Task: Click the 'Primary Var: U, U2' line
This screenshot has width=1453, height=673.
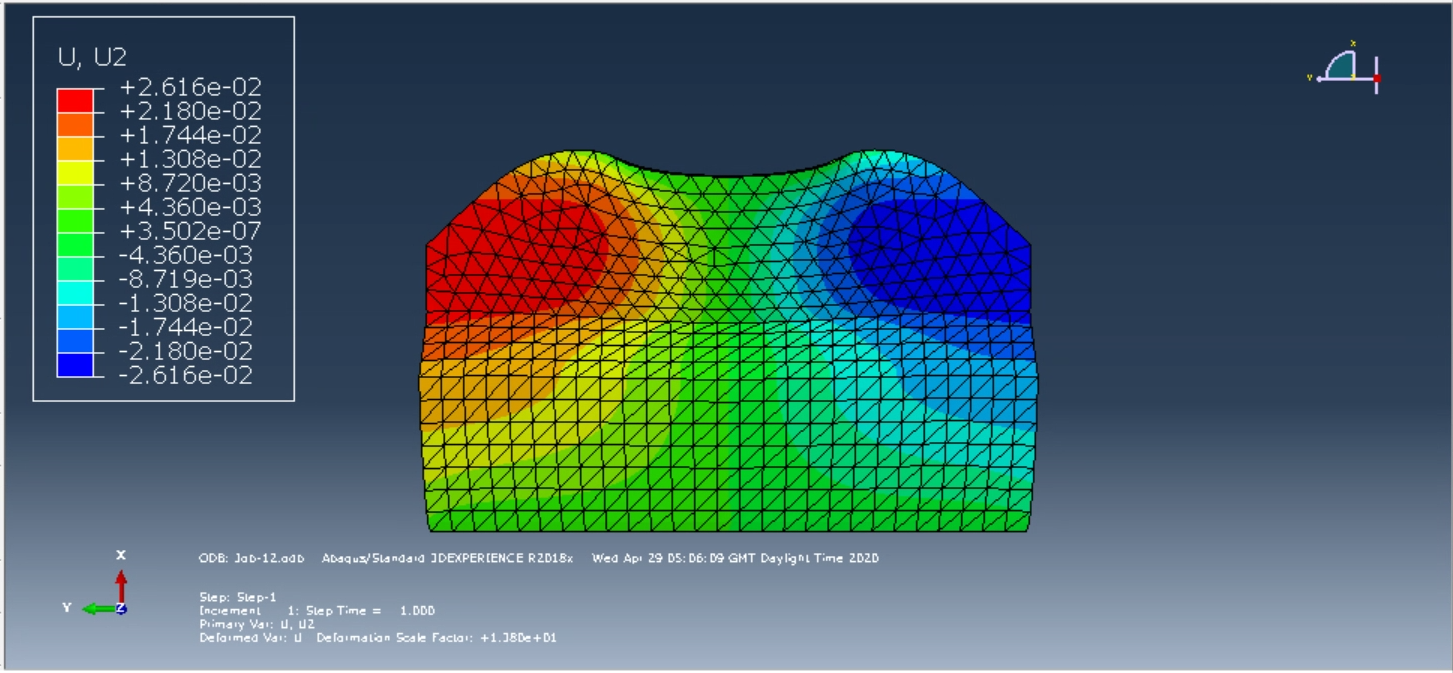Action: 257,623
